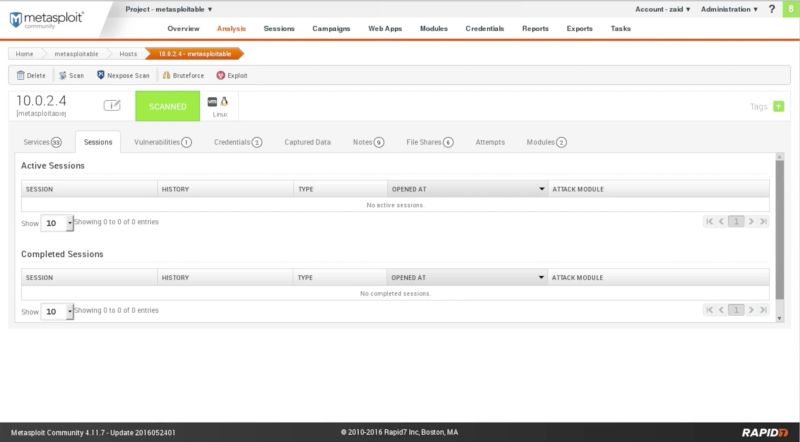Click the server device icon beside the penguin
800x442 pixels.
coord(212,102)
